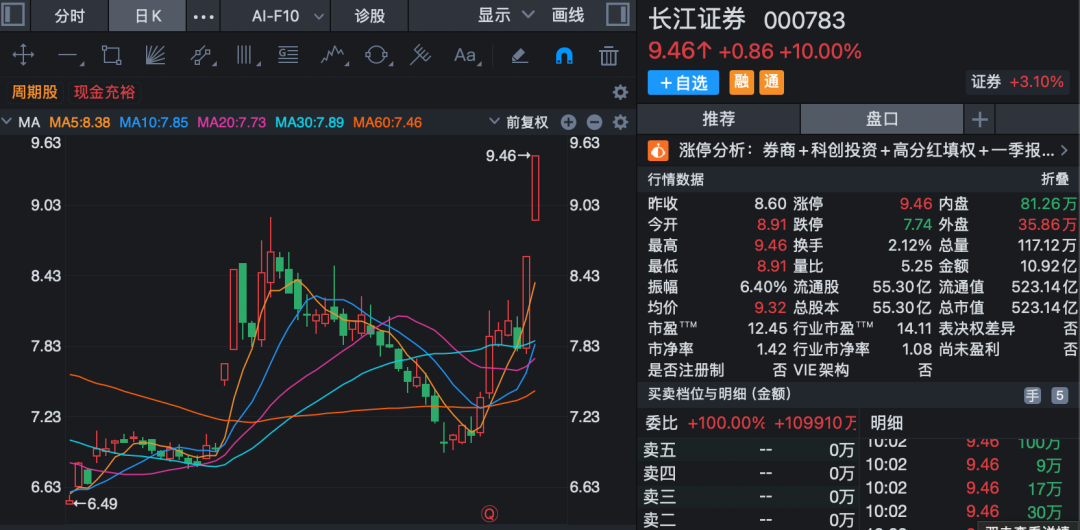1080x530 pixels.
Task: Add stock with +自选 button
Action: pos(683,83)
